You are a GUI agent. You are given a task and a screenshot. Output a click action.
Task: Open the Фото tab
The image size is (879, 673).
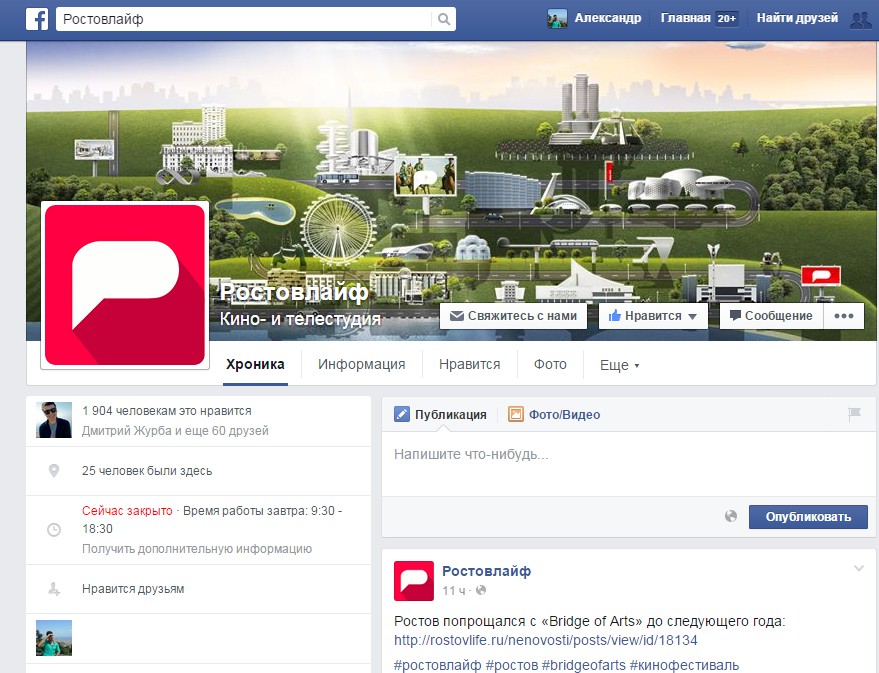[x=550, y=365]
